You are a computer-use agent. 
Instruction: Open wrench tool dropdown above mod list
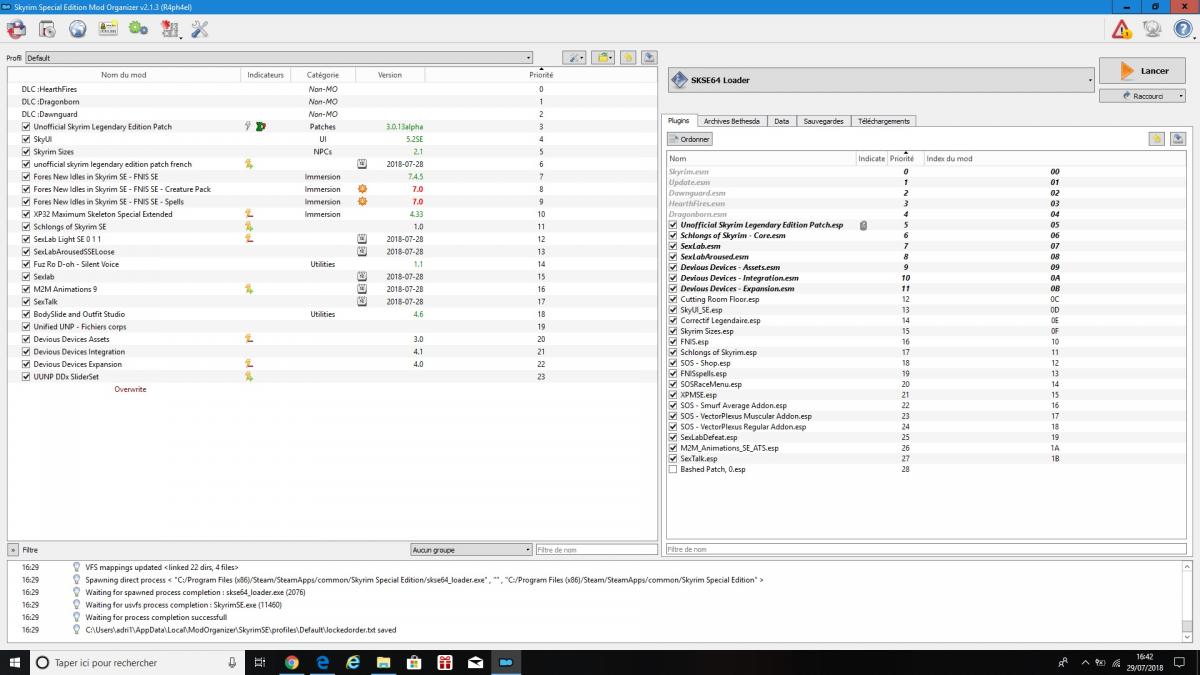(574, 58)
